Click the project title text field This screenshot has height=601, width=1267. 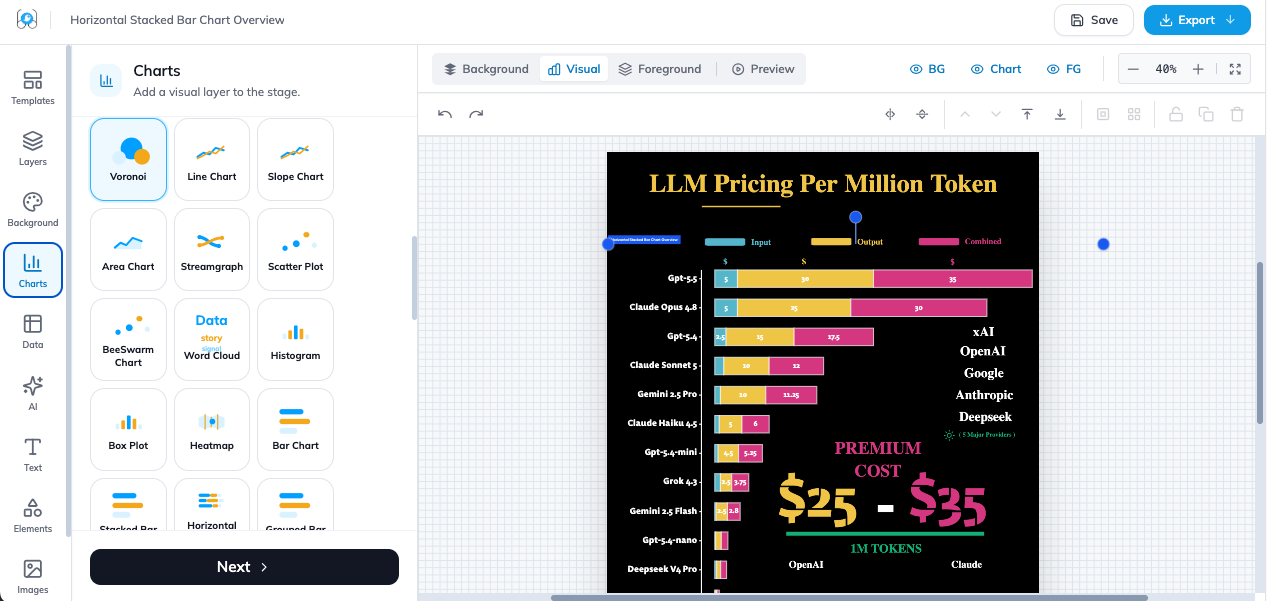(x=177, y=20)
